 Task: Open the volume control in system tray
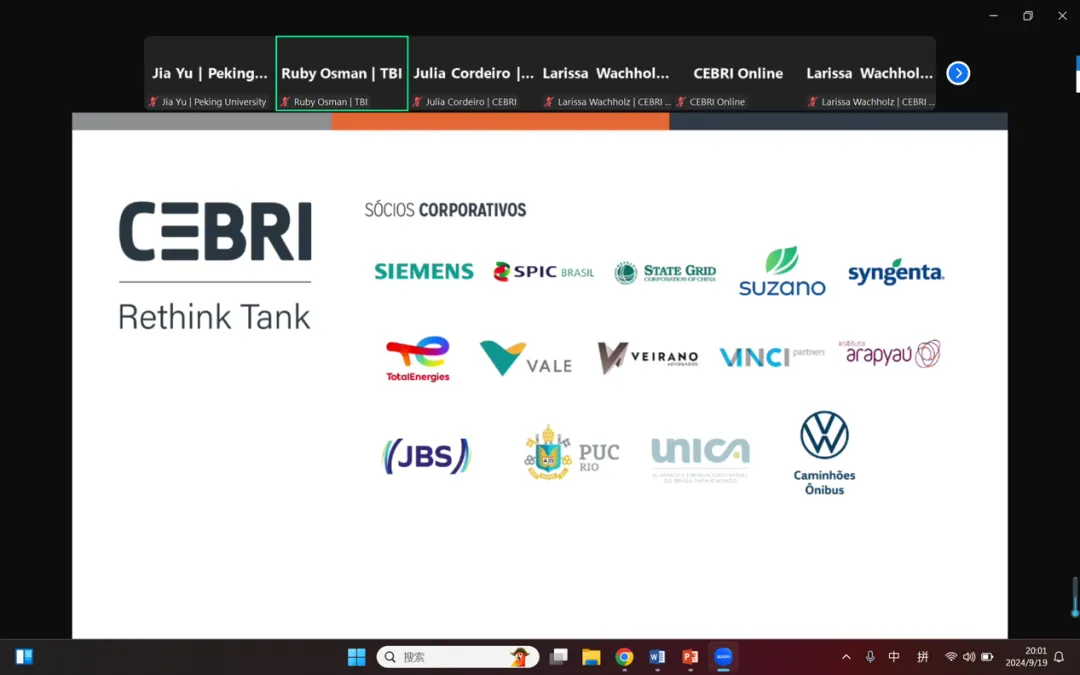tap(968, 657)
